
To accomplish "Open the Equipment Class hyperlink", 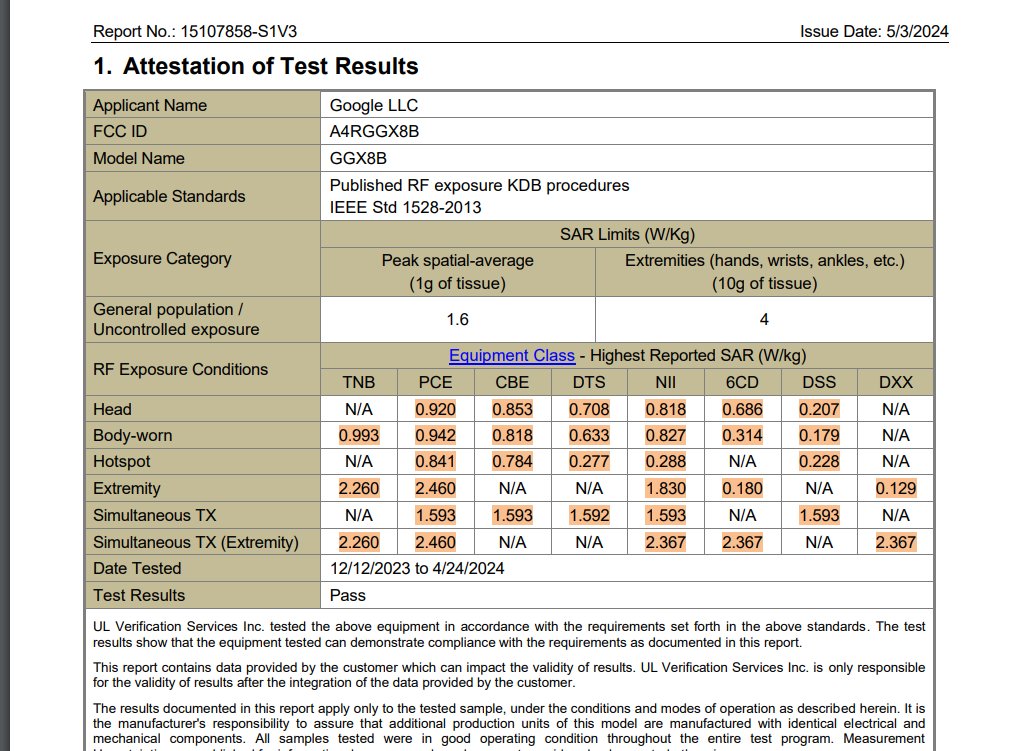I will click(x=511, y=356).
